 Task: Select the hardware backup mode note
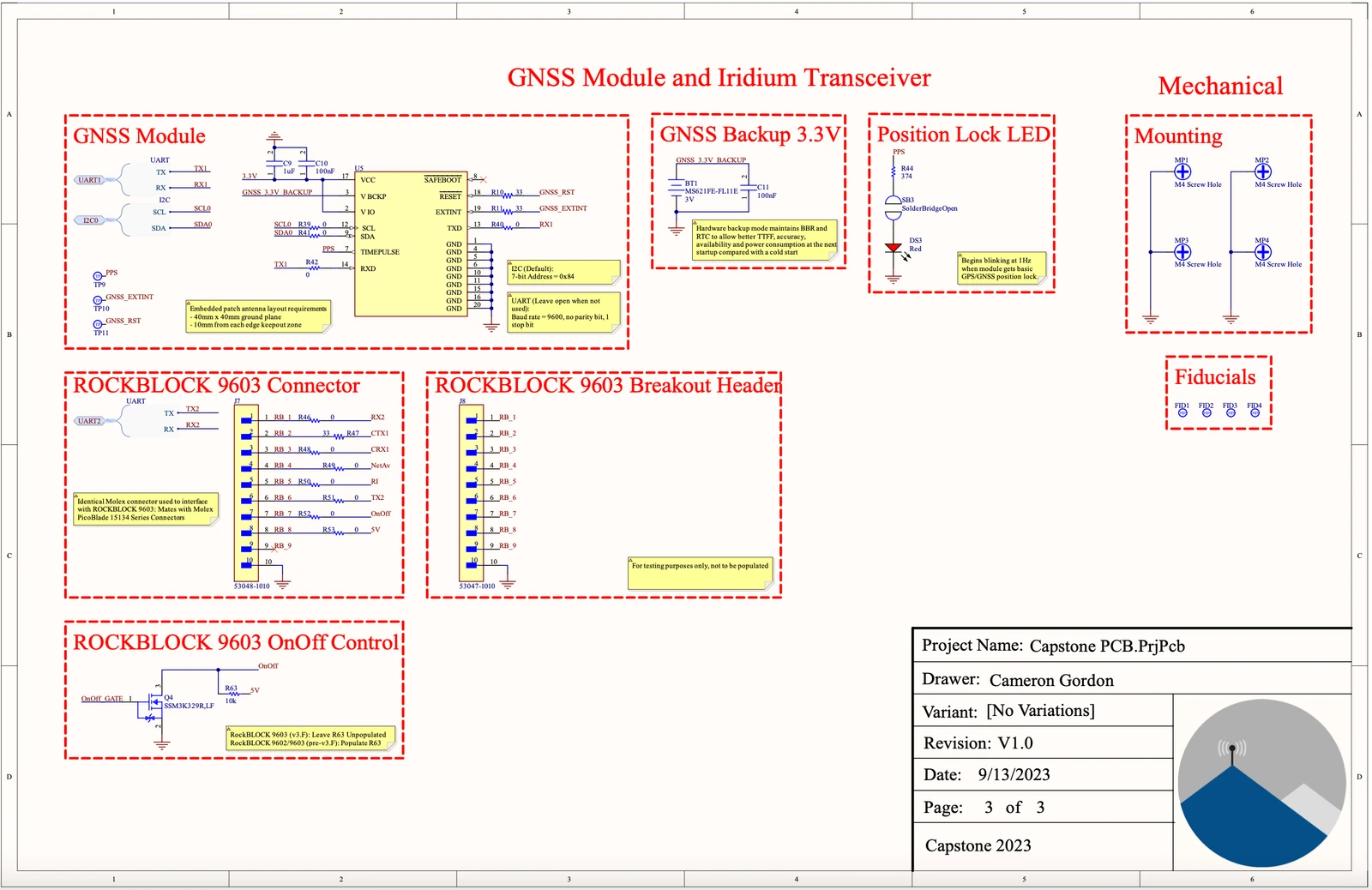pos(765,240)
